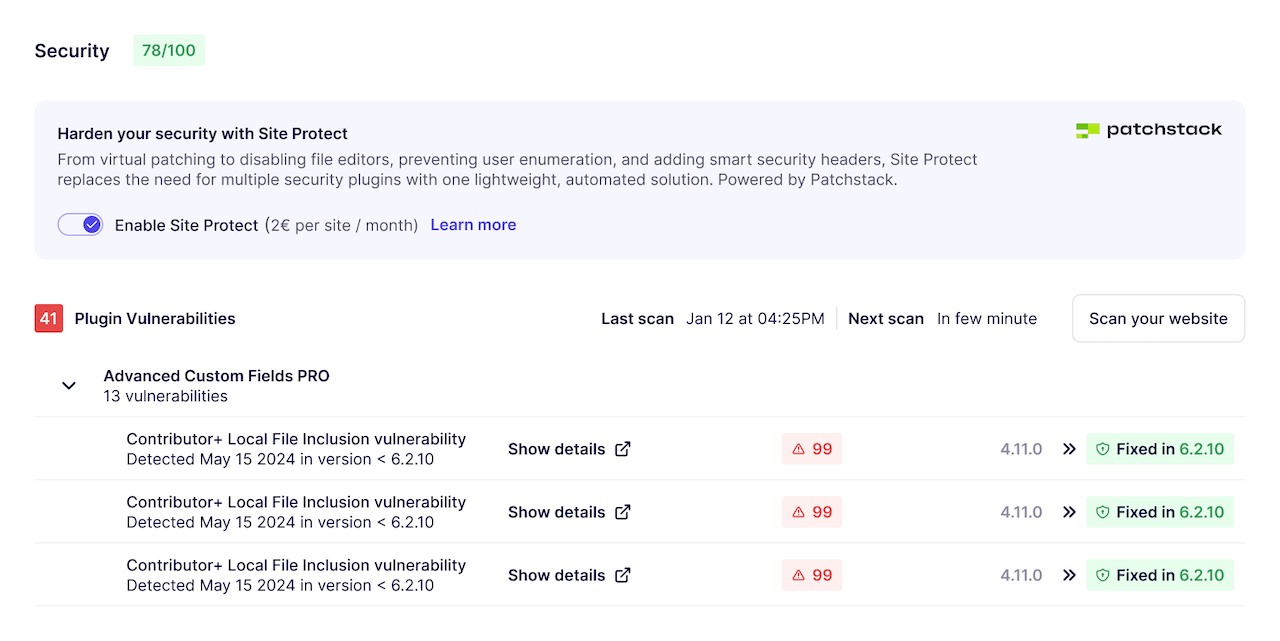Image resolution: width=1280 pixels, height=641 pixels.
Task: Click external link icon in second vulnerability row
Action: 622,512
